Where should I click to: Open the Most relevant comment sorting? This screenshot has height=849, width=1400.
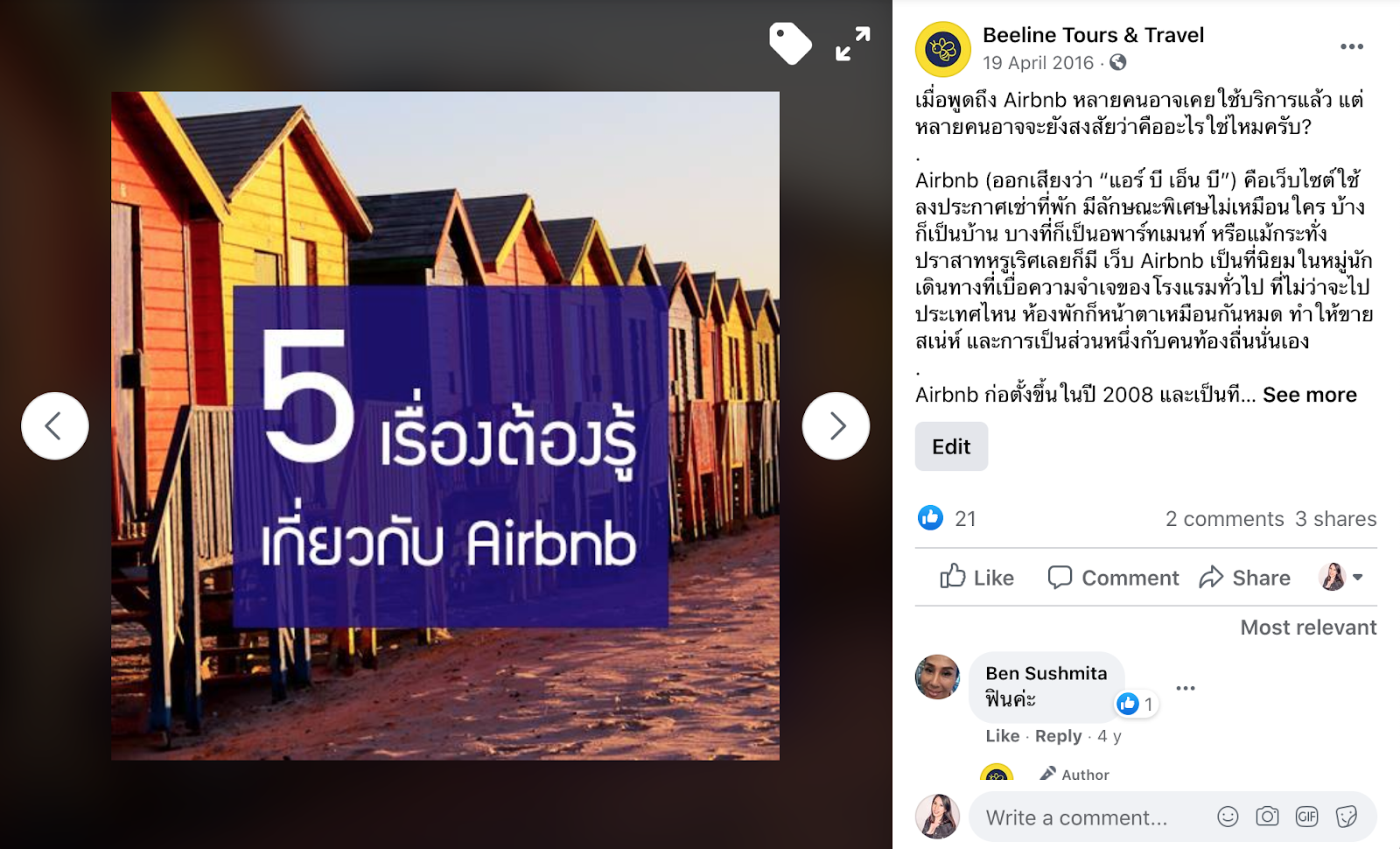1308,628
